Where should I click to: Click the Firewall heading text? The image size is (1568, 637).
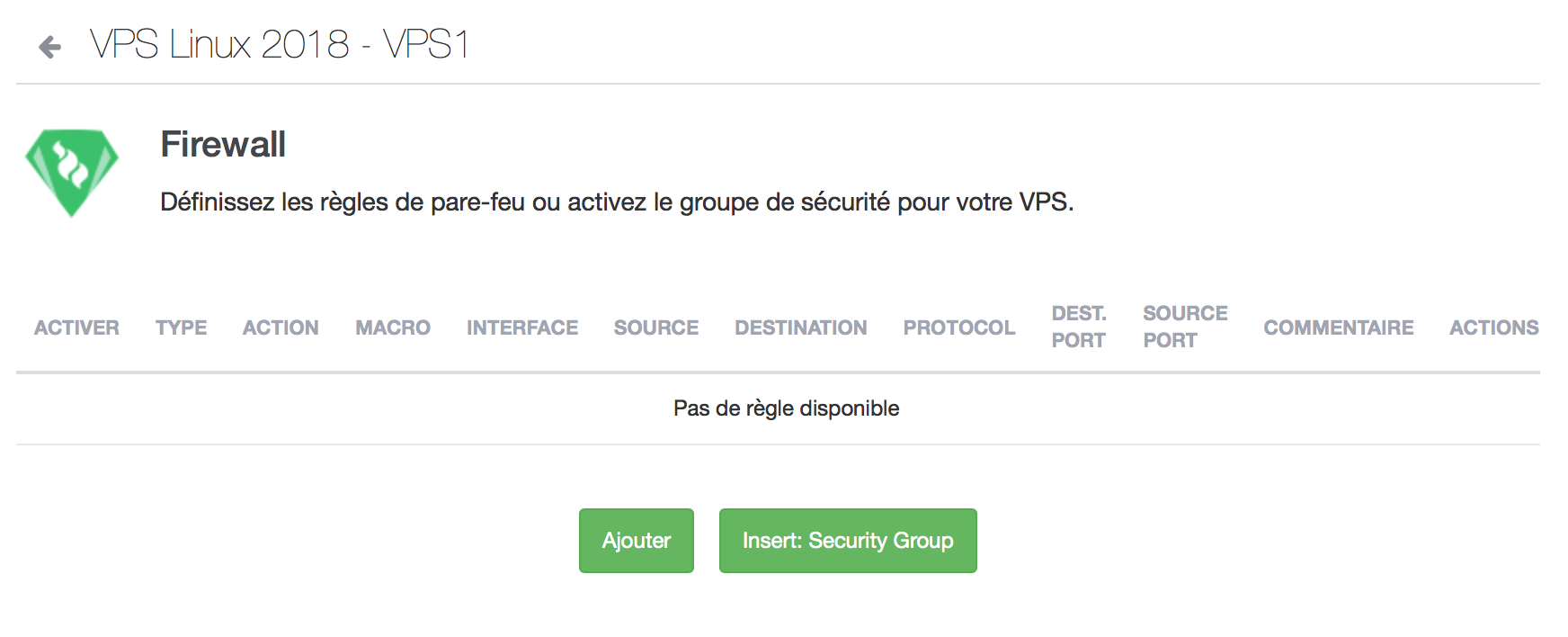223,145
